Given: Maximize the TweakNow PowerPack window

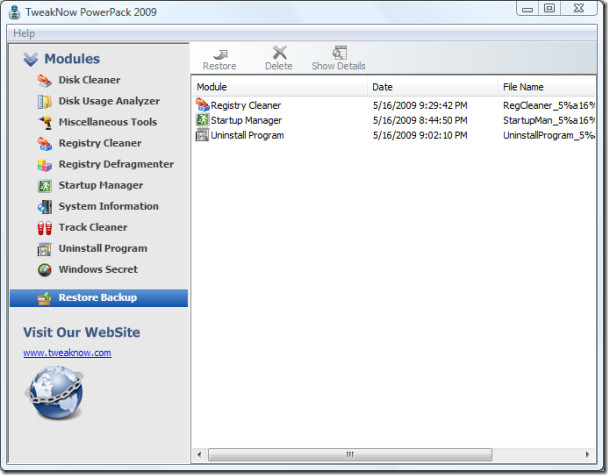Looking at the screenshot, I should coord(549,8).
